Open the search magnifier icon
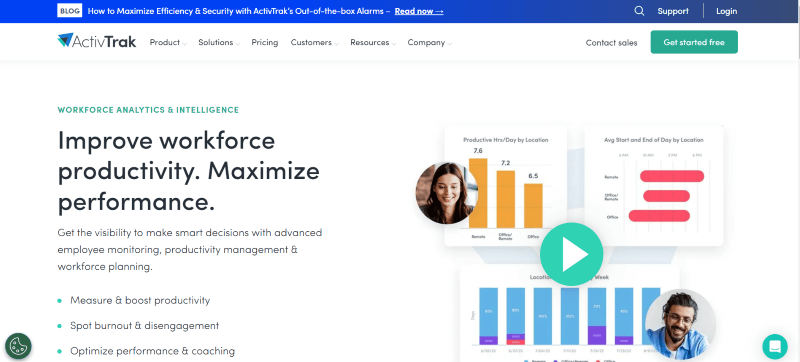 click(639, 11)
